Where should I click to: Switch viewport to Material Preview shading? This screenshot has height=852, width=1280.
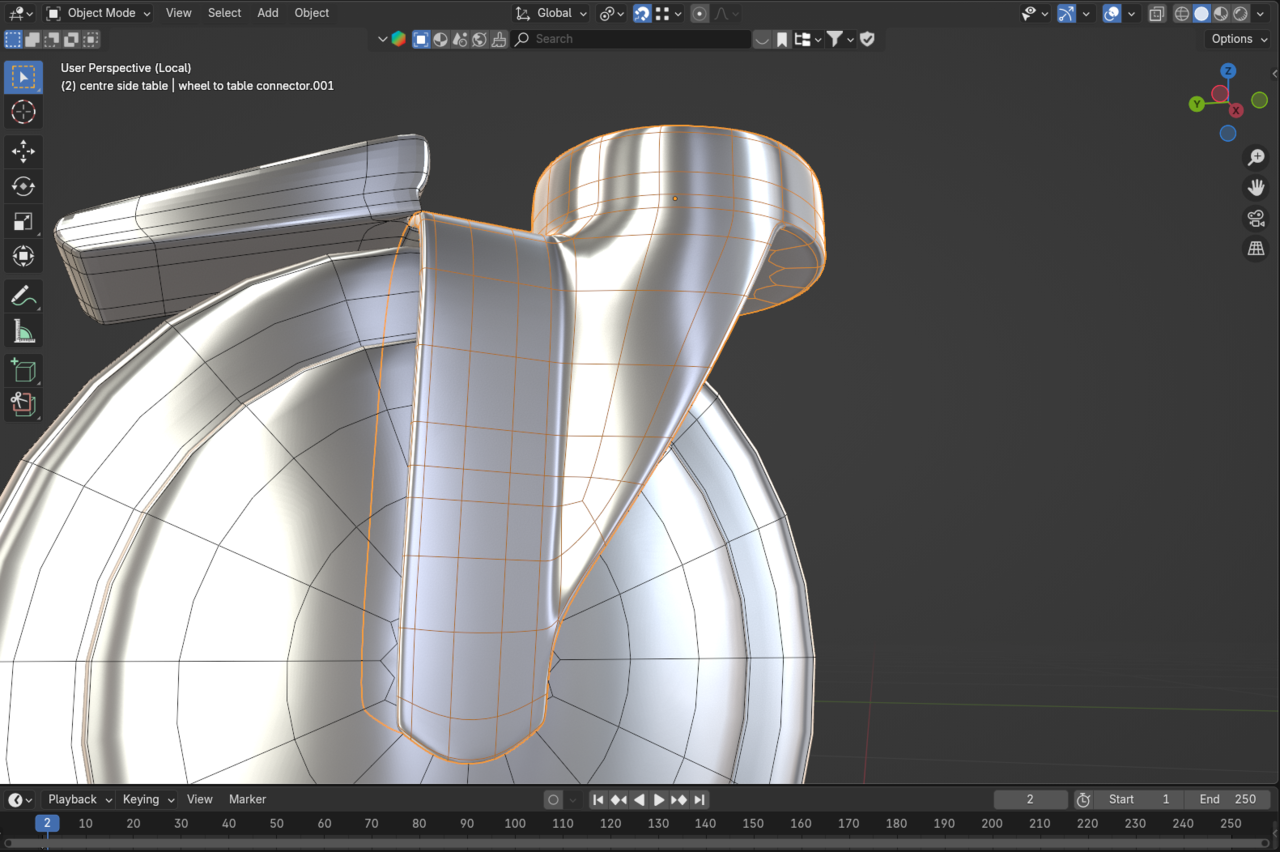[x=1221, y=13]
